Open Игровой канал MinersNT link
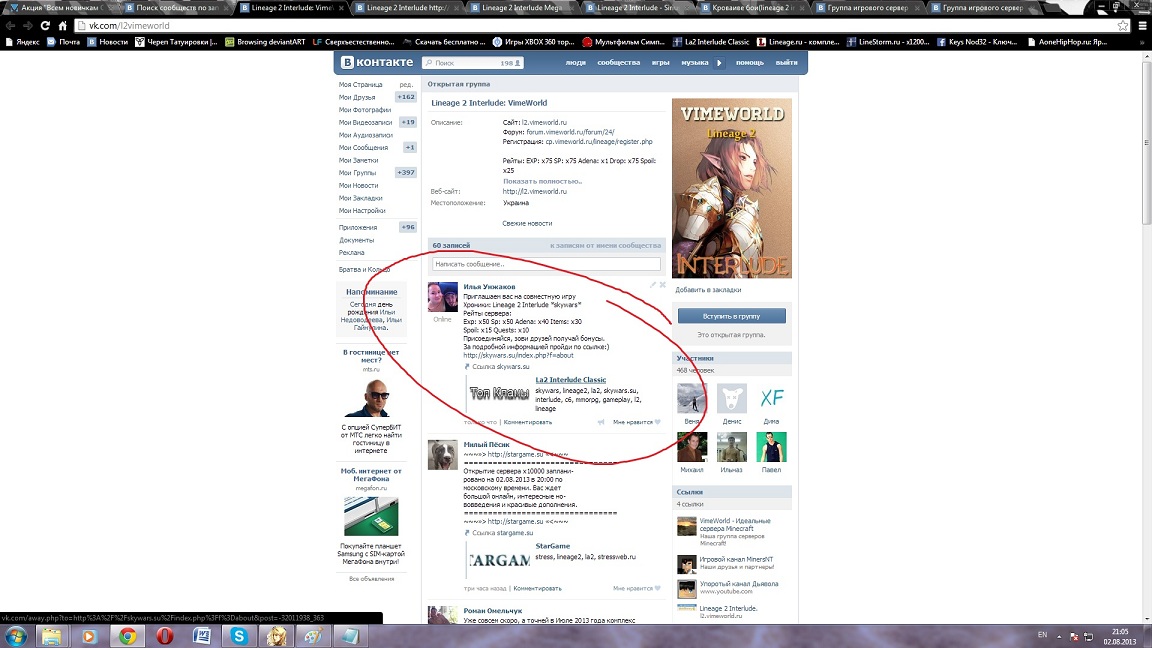The width and height of the screenshot is (1152, 648). tap(736, 559)
